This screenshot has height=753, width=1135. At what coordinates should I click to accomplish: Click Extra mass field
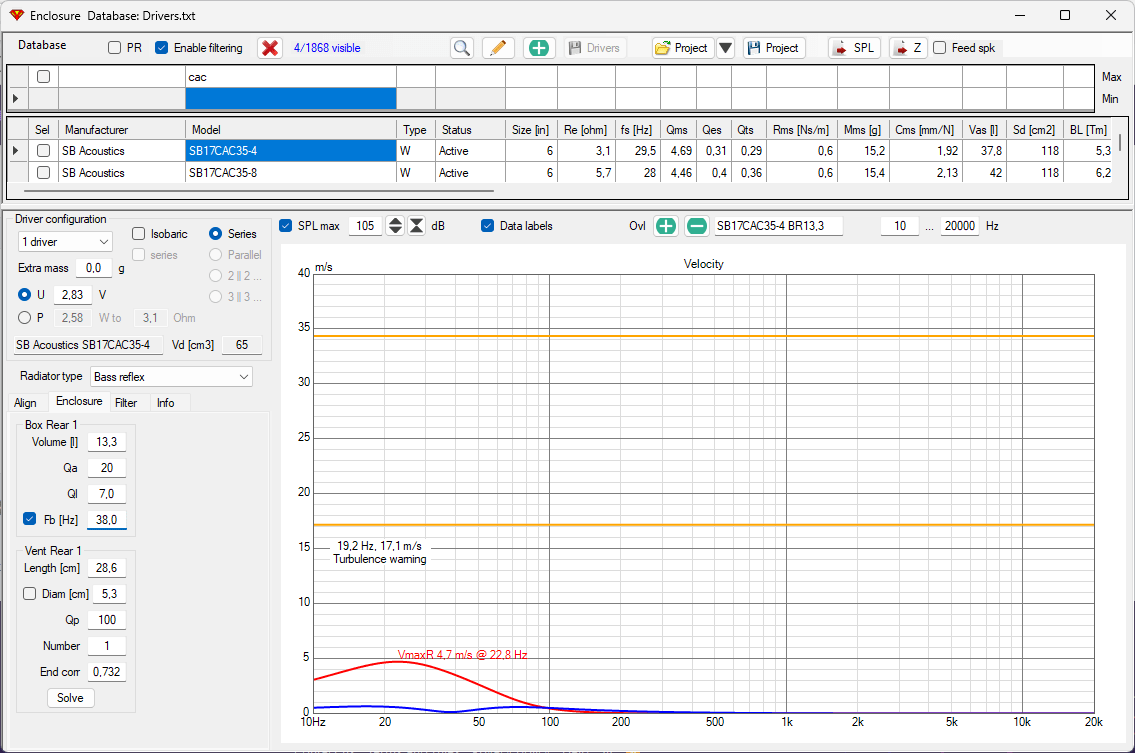(x=94, y=268)
